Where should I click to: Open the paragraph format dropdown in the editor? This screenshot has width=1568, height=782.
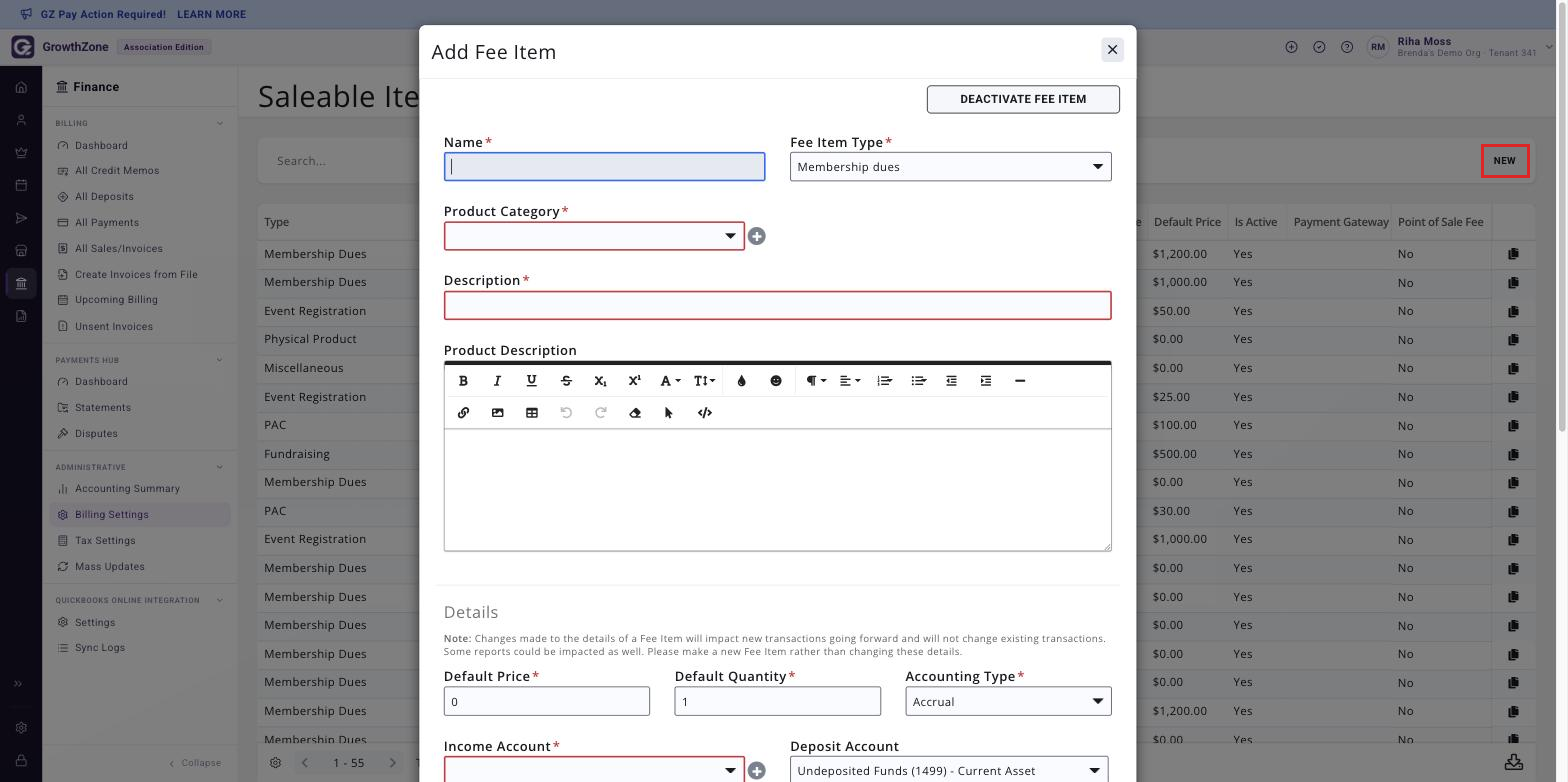[816, 381]
